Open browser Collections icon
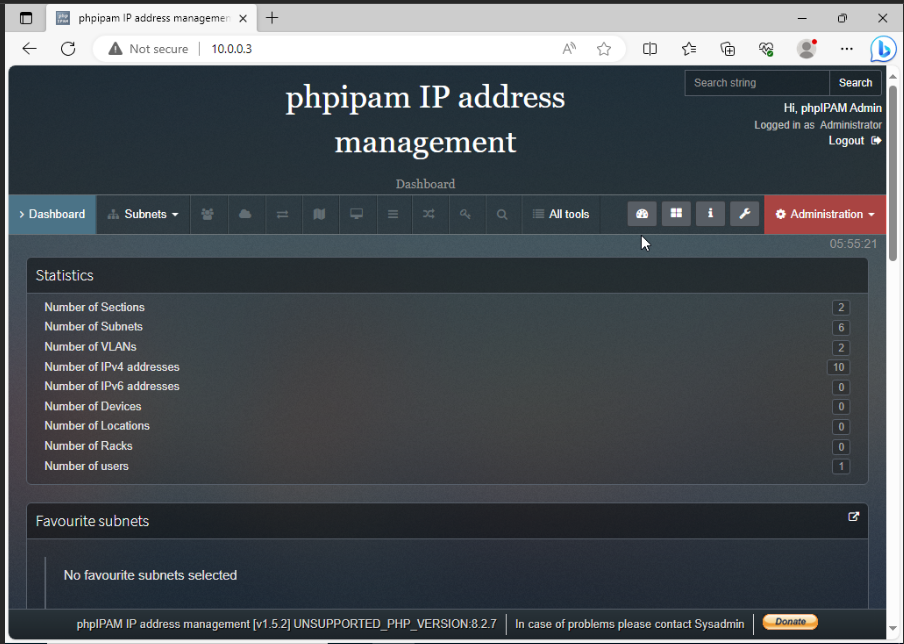This screenshot has width=904, height=644. click(x=728, y=49)
